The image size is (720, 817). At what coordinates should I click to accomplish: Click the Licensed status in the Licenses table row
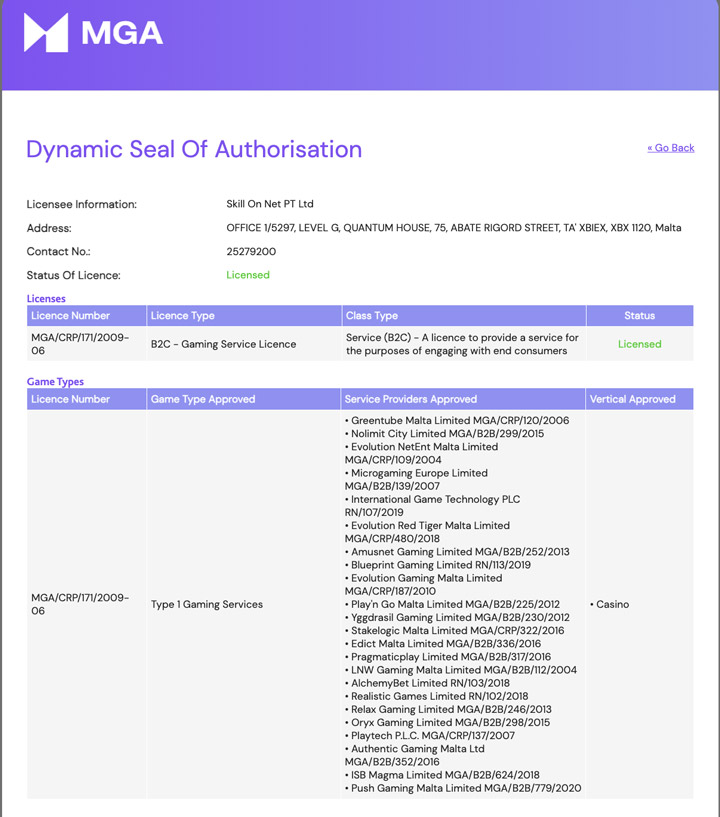(x=639, y=344)
